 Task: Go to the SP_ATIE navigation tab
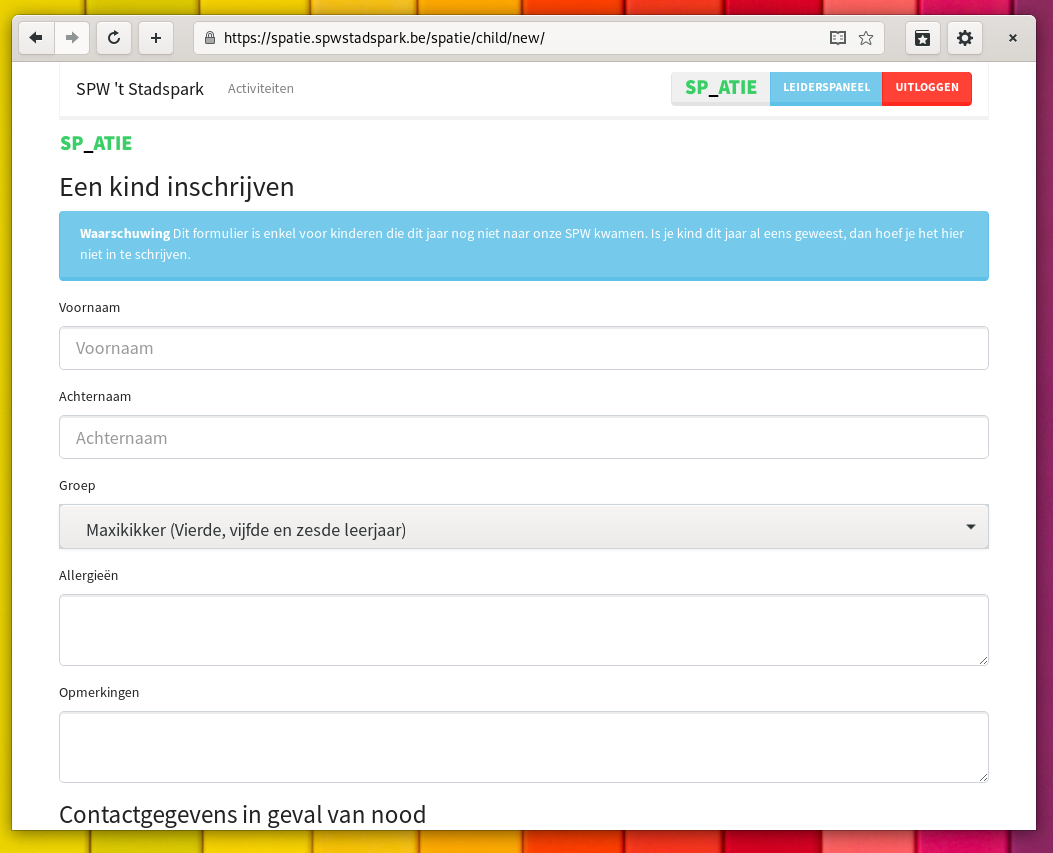point(720,88)
